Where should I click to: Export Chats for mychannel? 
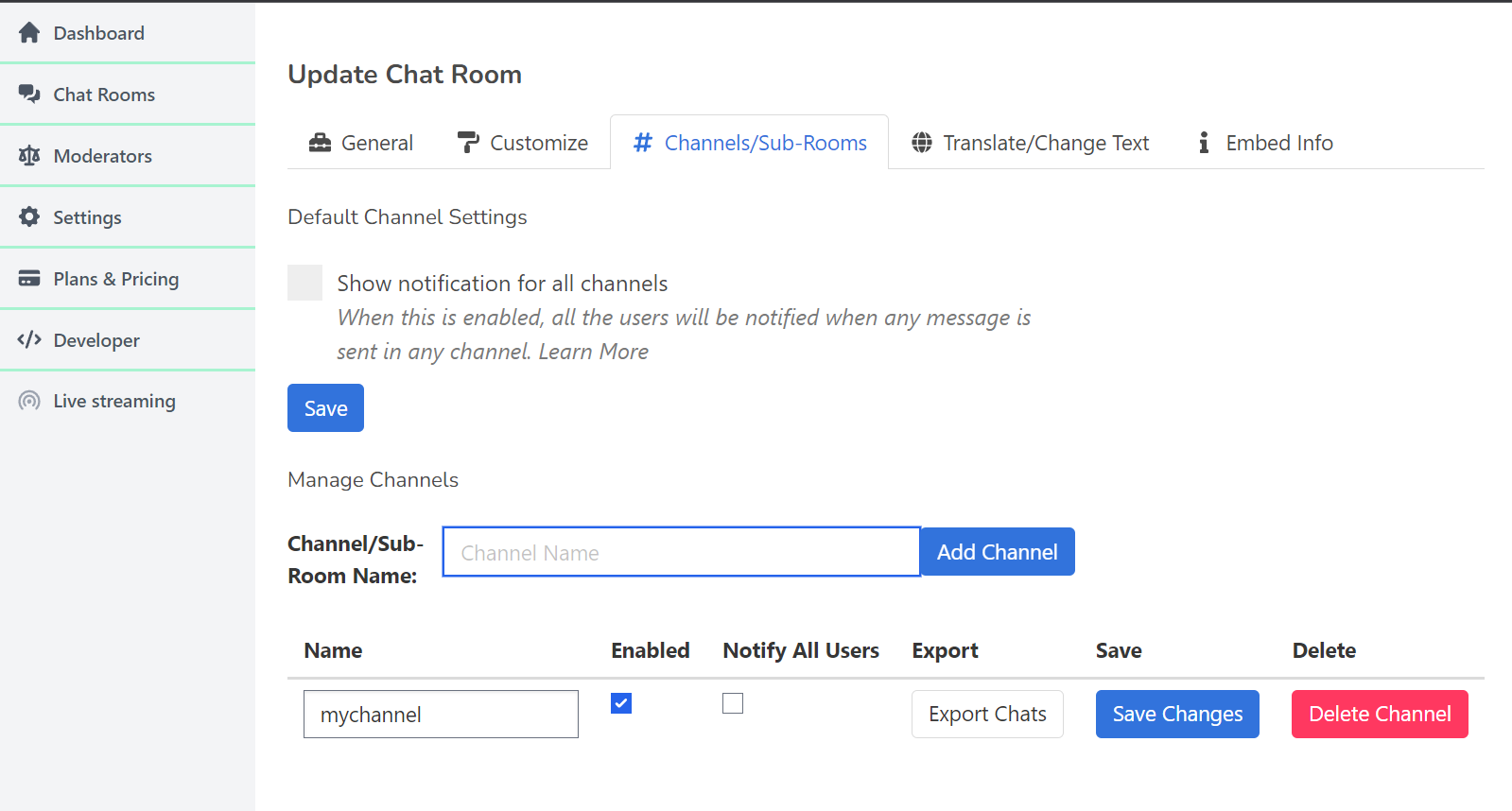[x=987, y=714]
